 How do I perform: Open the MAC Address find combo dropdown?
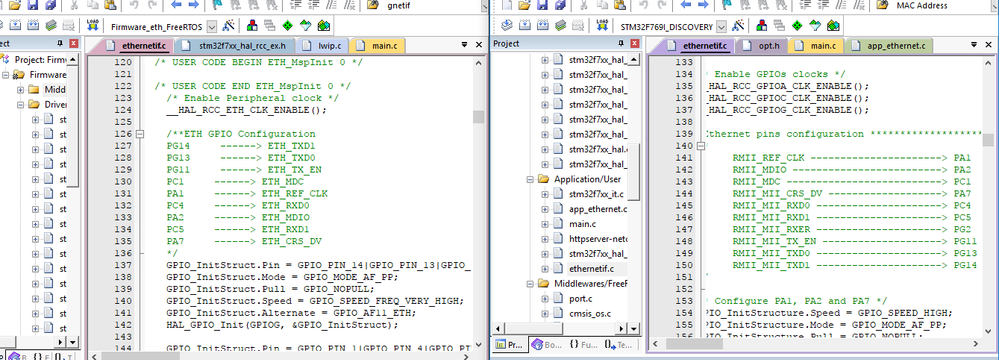point(995,6)
